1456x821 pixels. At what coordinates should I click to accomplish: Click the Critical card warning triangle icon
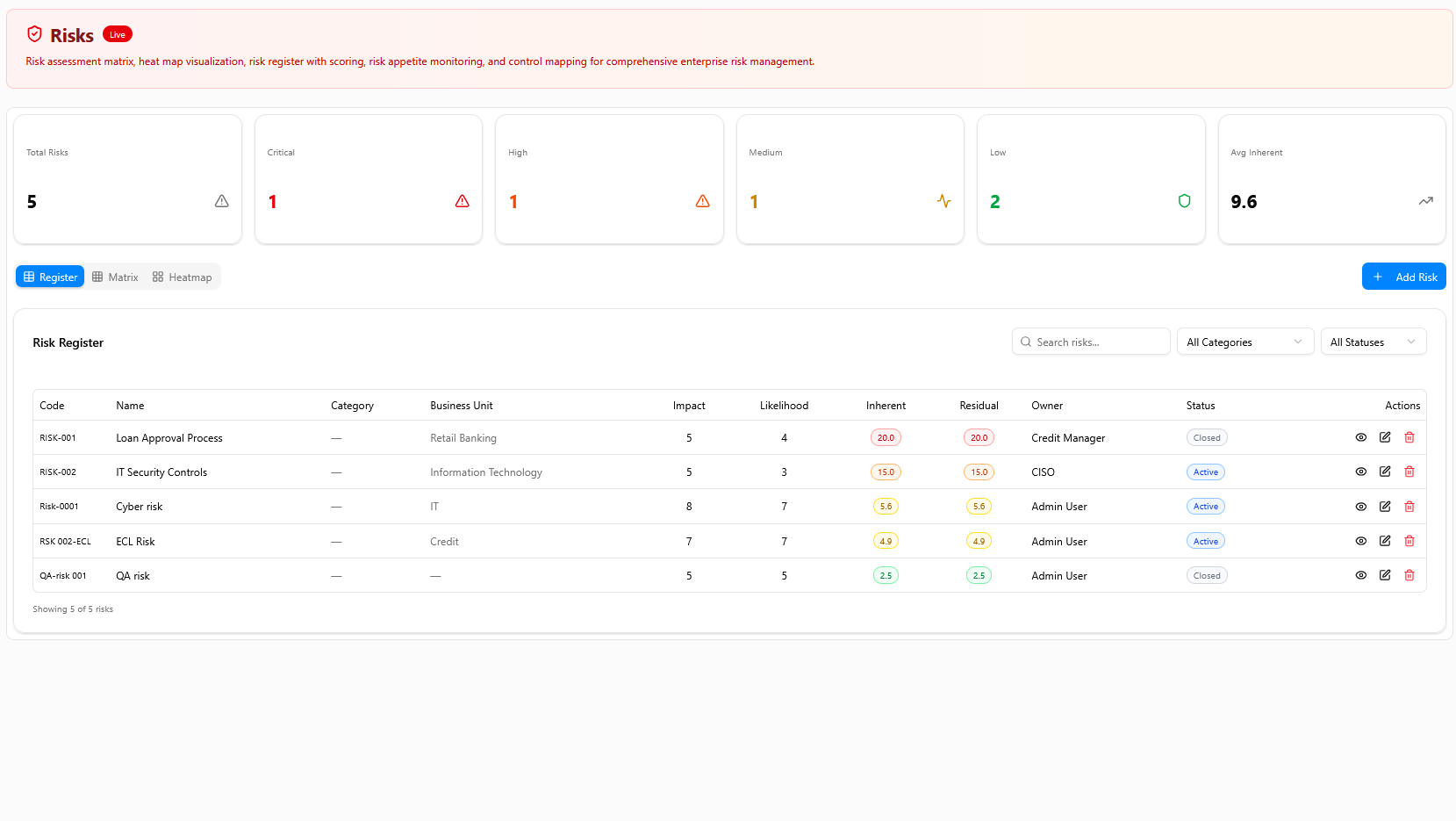[x=463, y=201]
